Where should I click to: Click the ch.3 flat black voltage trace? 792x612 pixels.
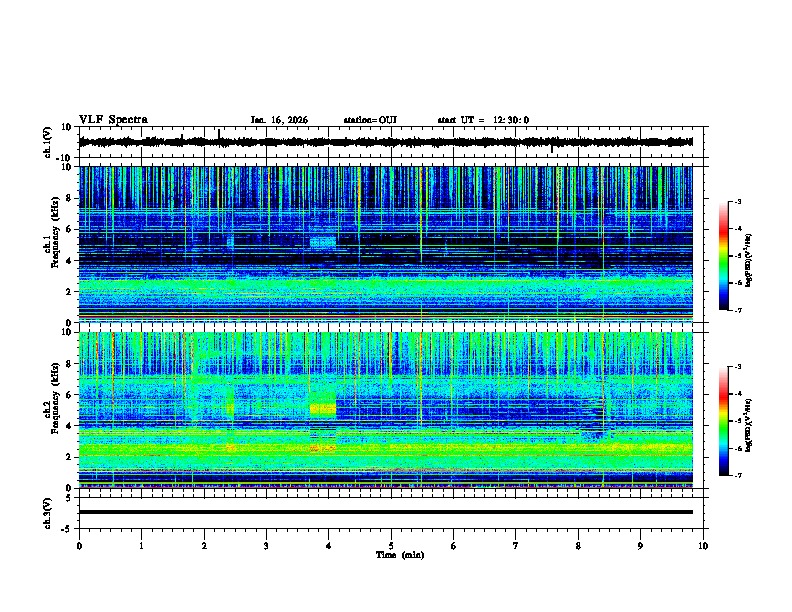pos(385,512)
